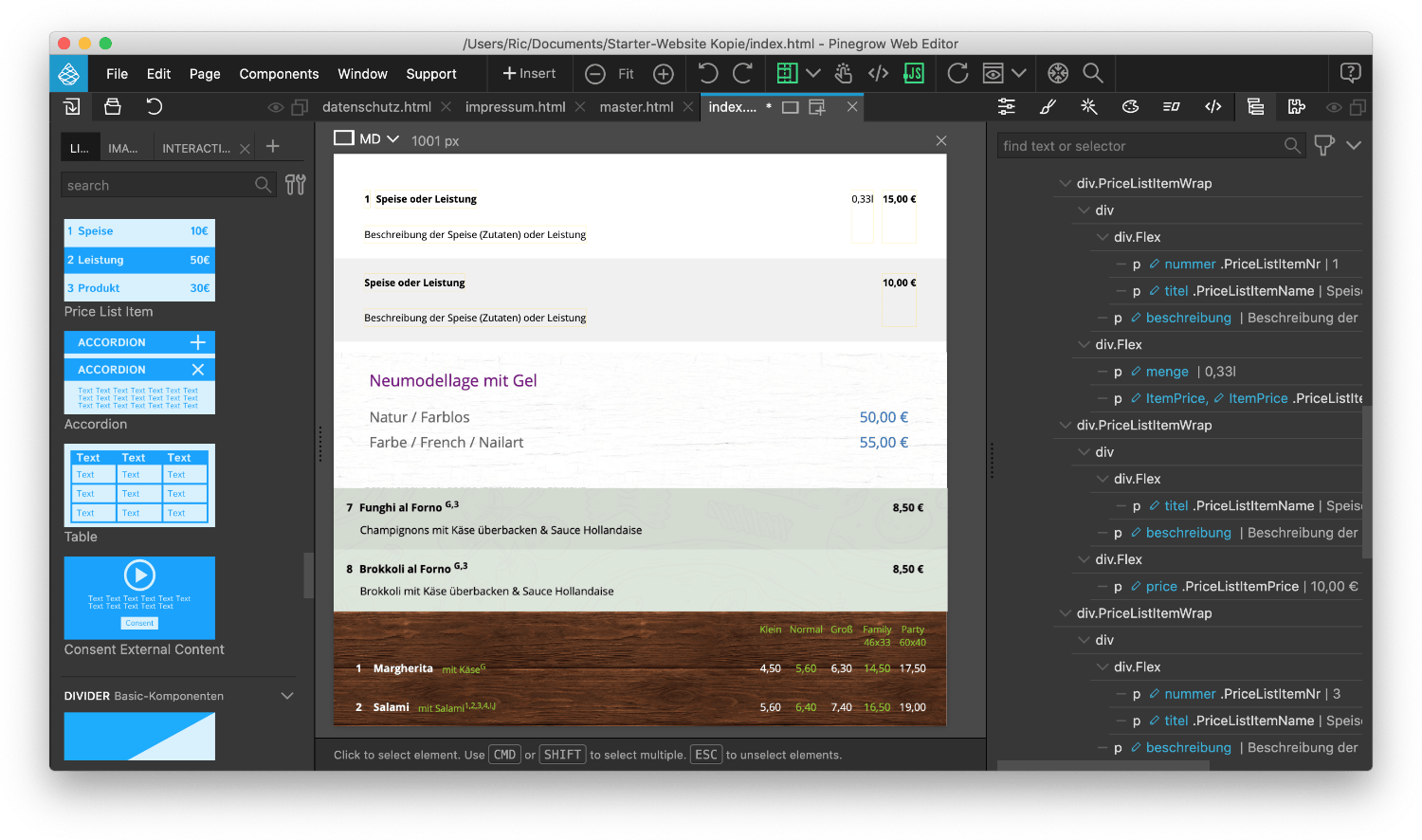Open the Edit menu
Screen dimensions: 1422x840
(x=158, y=74)
